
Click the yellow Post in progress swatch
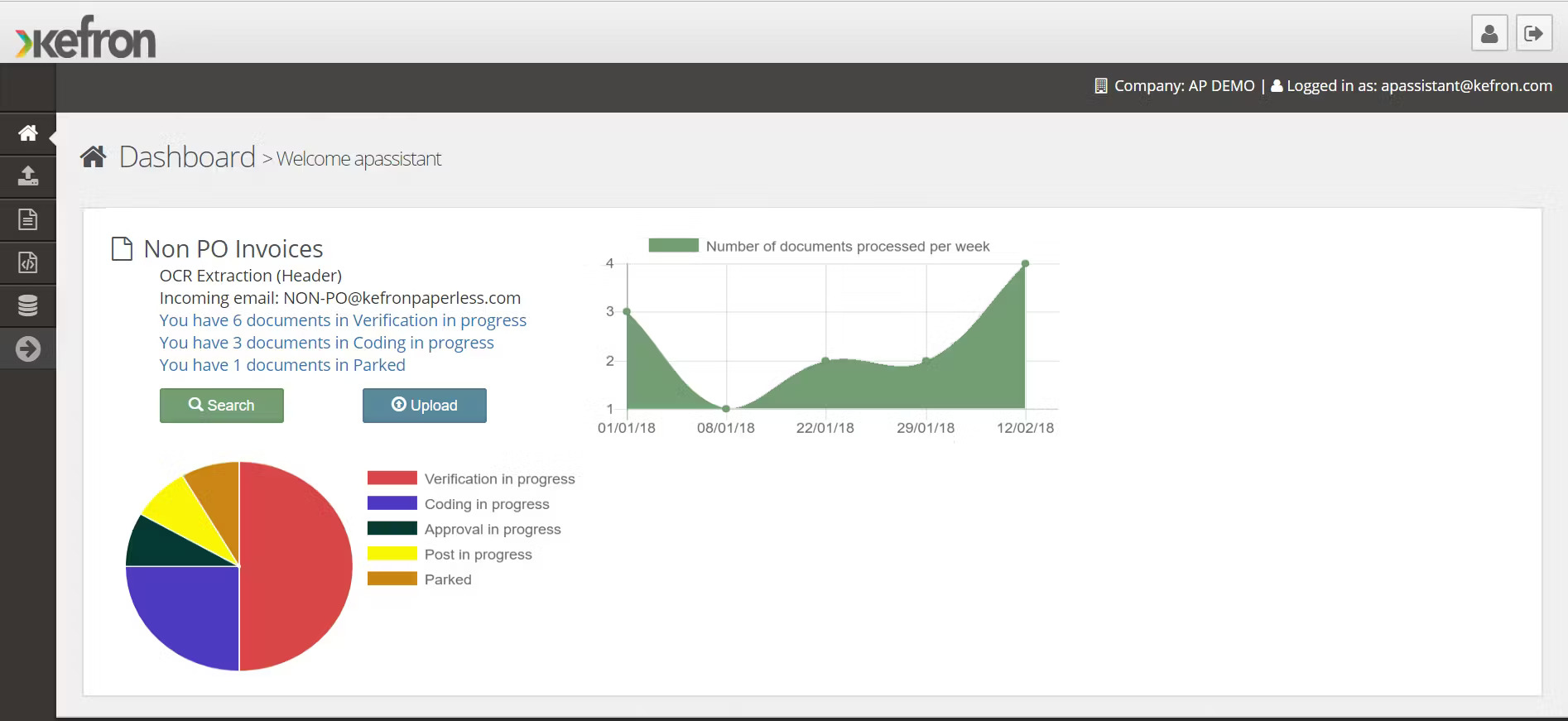pos(392,554)
